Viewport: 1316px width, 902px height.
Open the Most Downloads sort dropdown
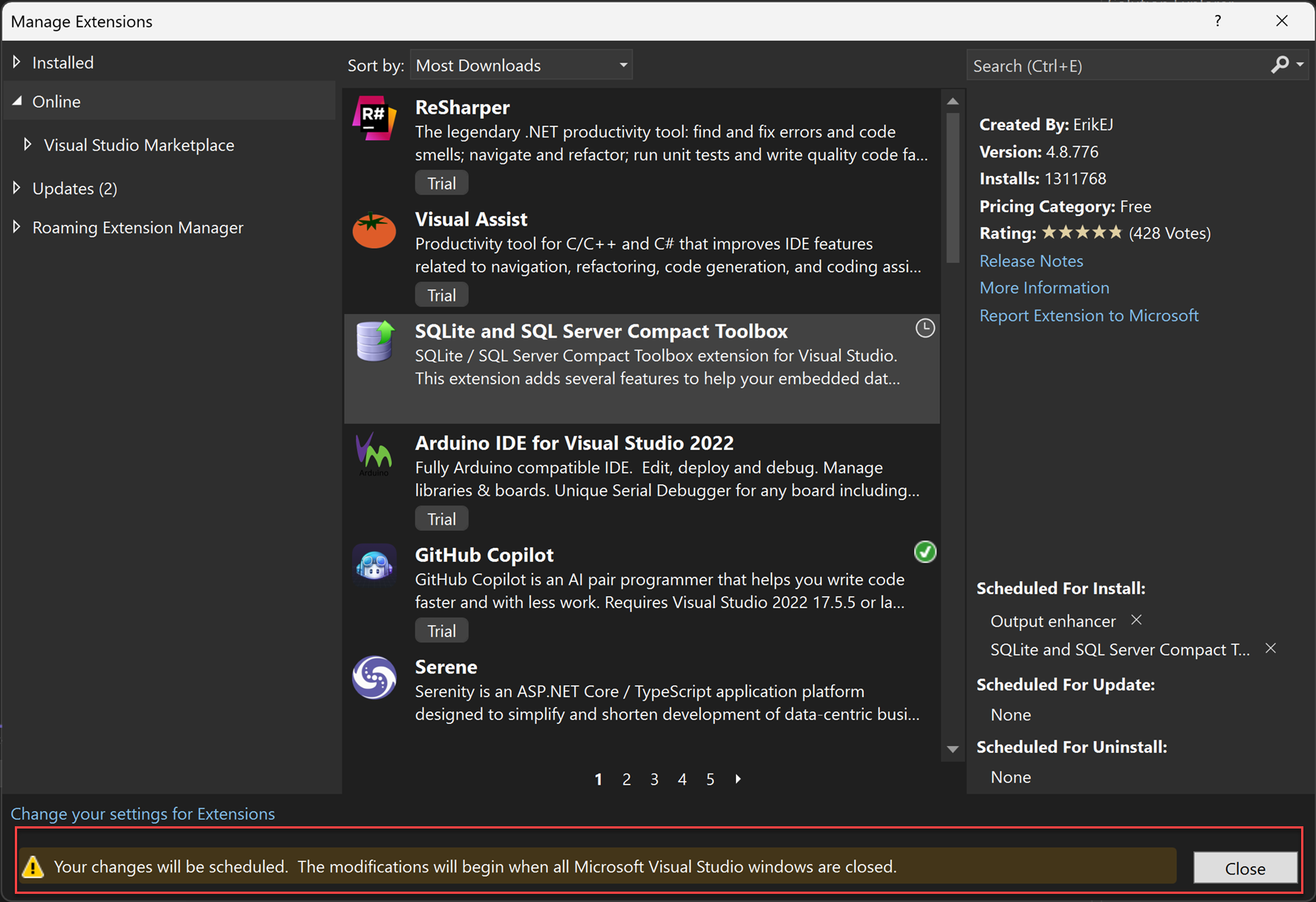click(521, 65)
